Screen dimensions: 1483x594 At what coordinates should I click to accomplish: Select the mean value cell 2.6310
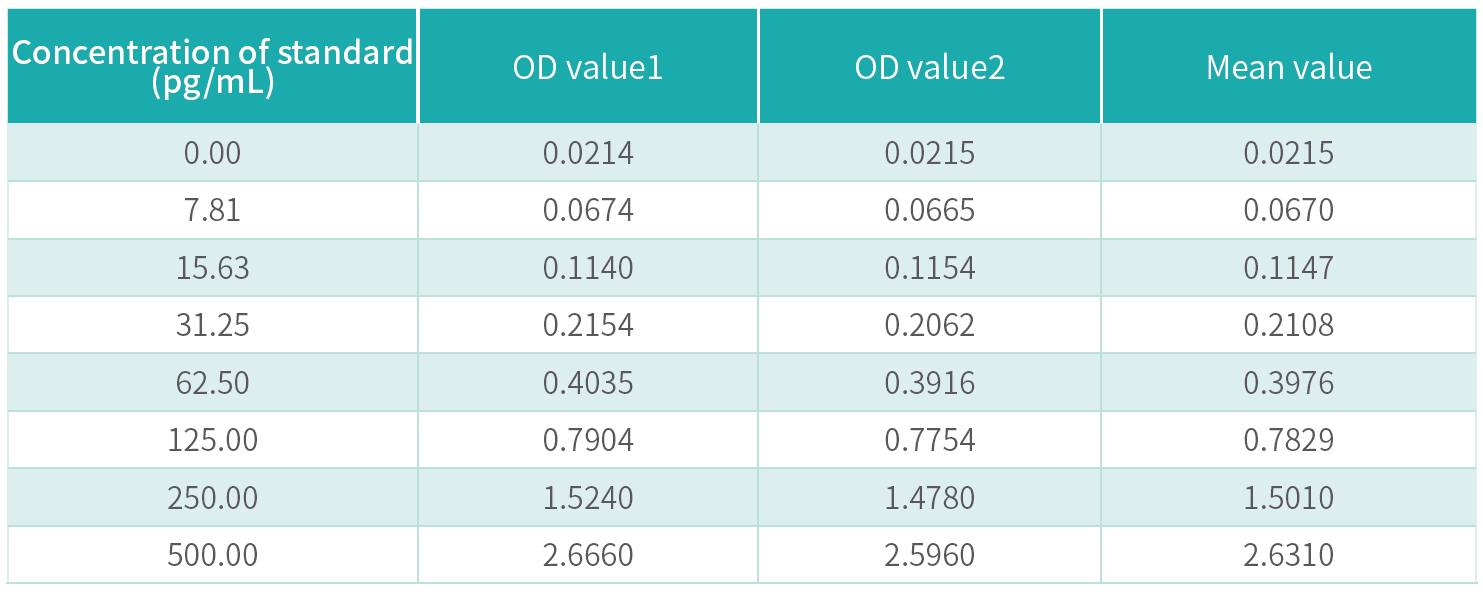point(1289,555)
